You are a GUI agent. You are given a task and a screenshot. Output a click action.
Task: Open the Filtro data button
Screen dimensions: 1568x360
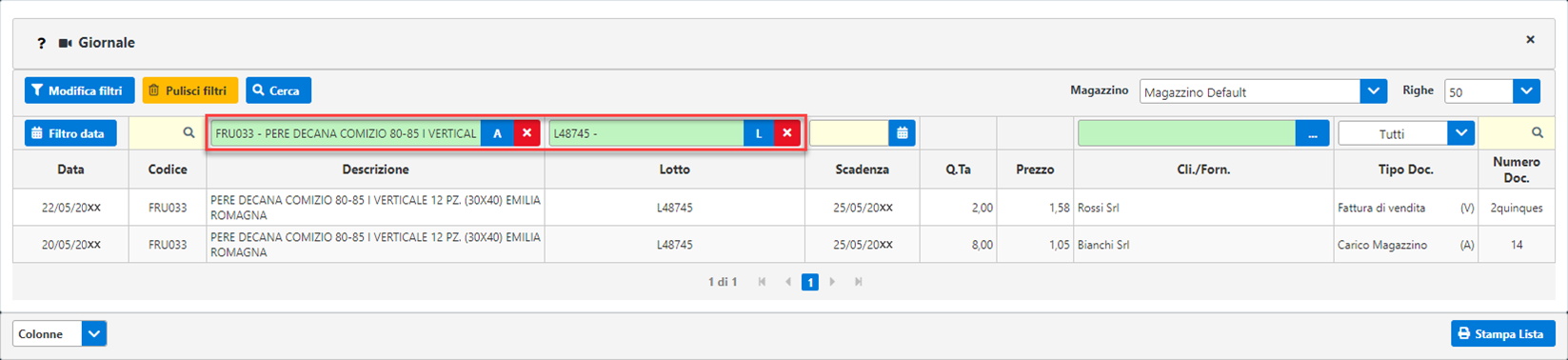pos(70,133)
